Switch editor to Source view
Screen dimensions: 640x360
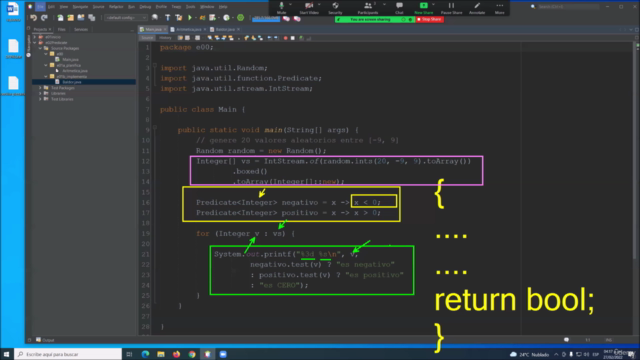coord(147,38)
